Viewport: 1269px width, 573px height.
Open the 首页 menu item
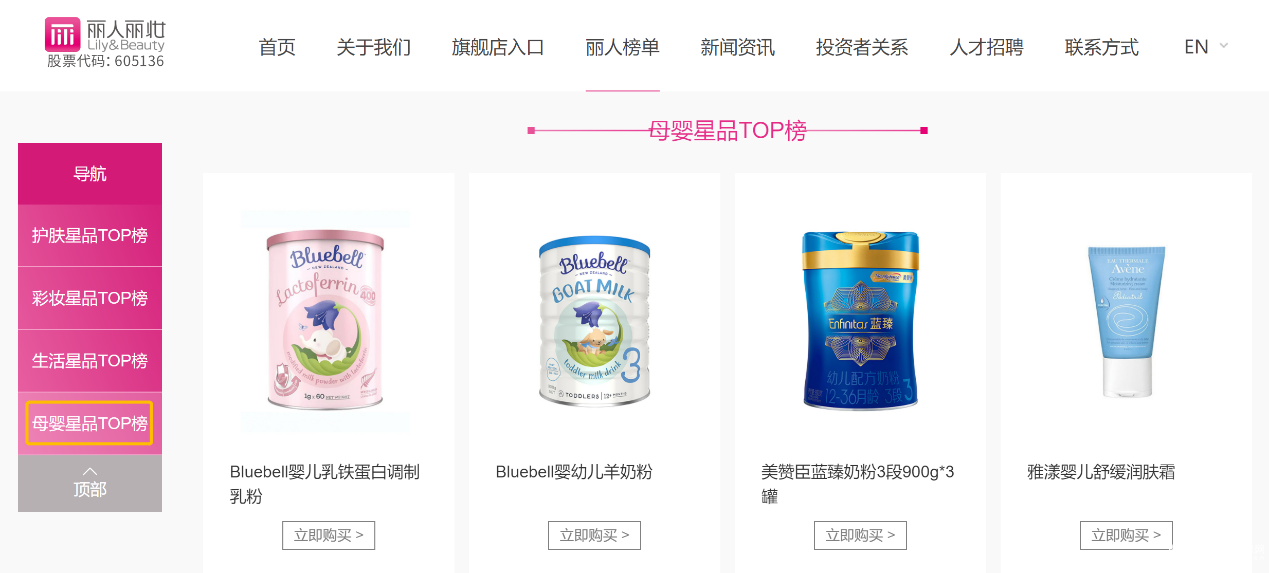[277, 47]
